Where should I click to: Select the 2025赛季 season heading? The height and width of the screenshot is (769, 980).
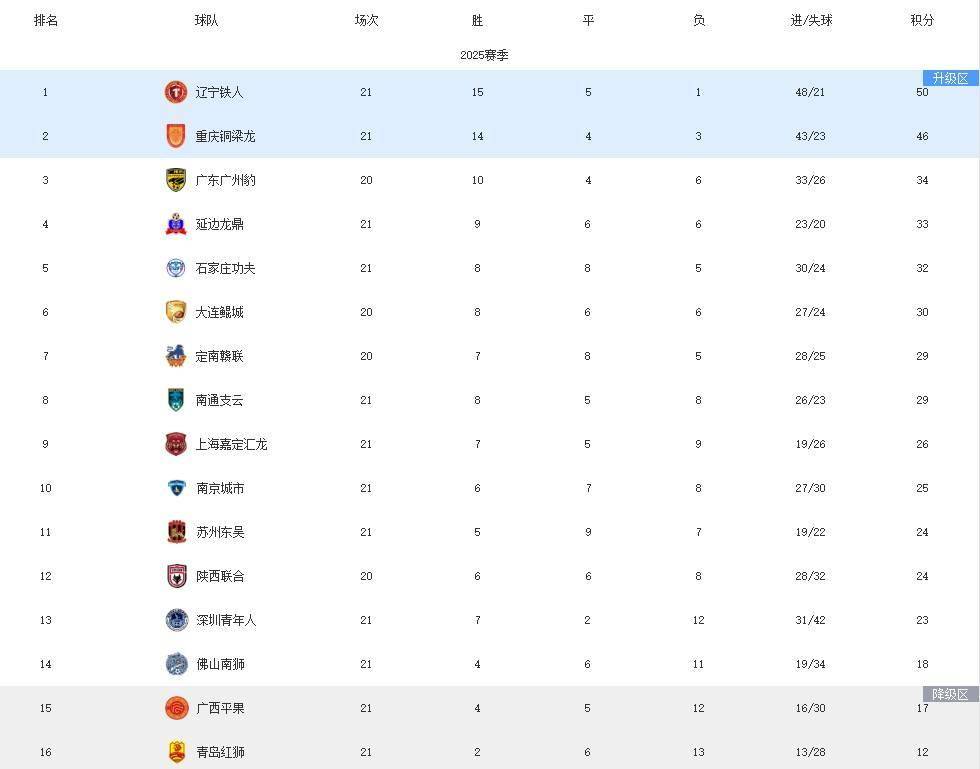[484, 55]
